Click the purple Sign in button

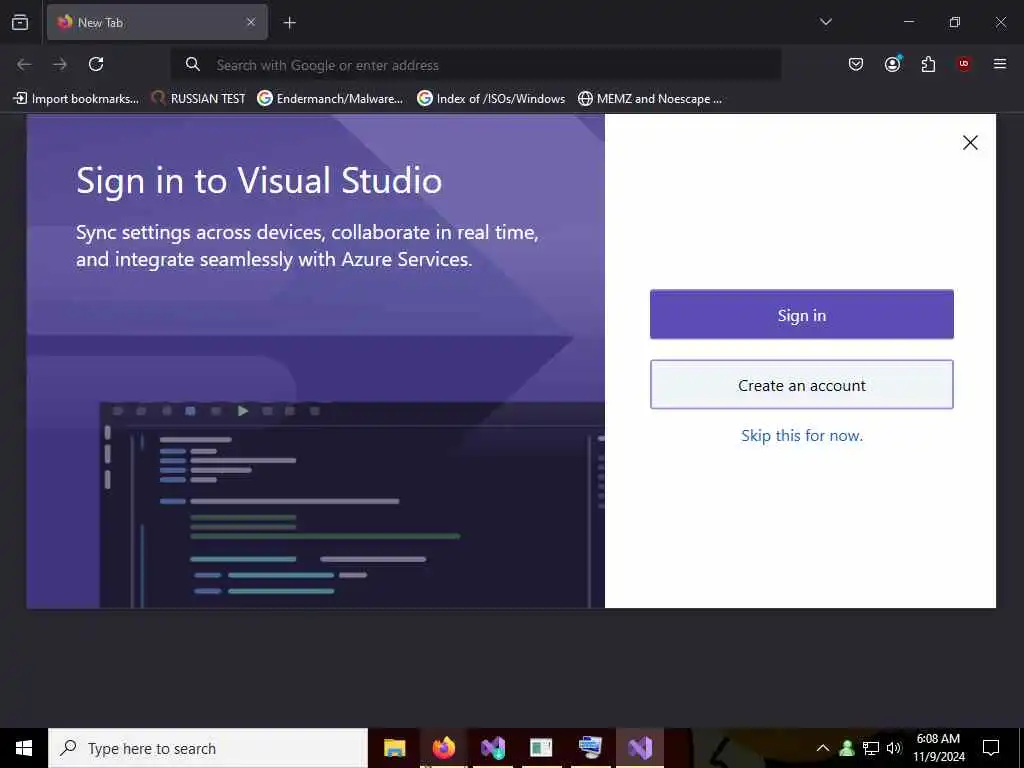801,315
